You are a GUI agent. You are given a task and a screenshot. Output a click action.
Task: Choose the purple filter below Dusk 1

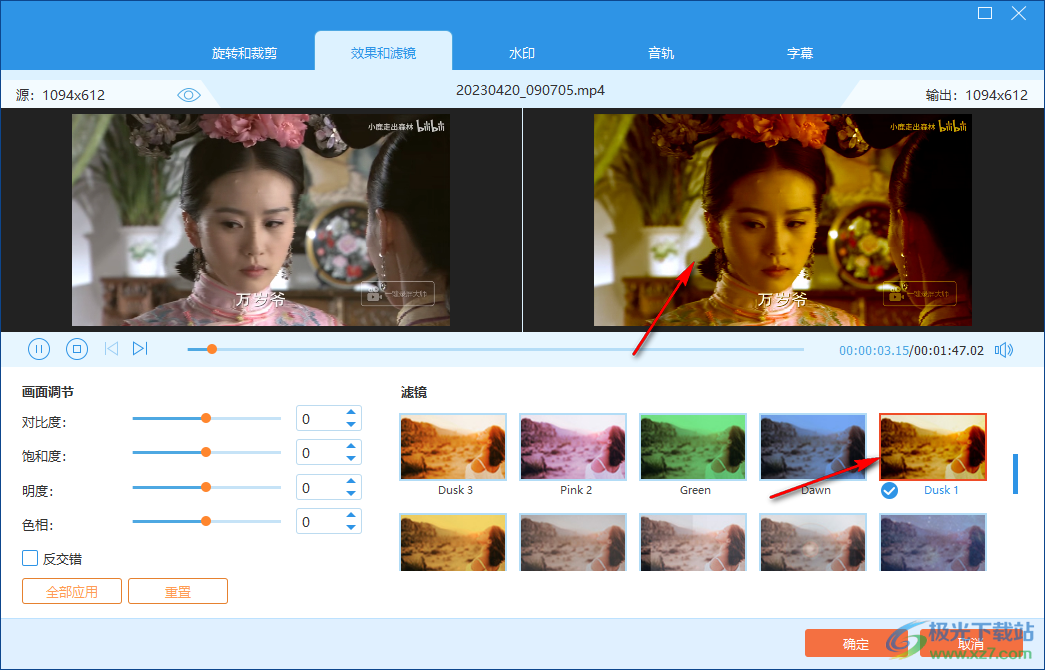pos(933,542)
